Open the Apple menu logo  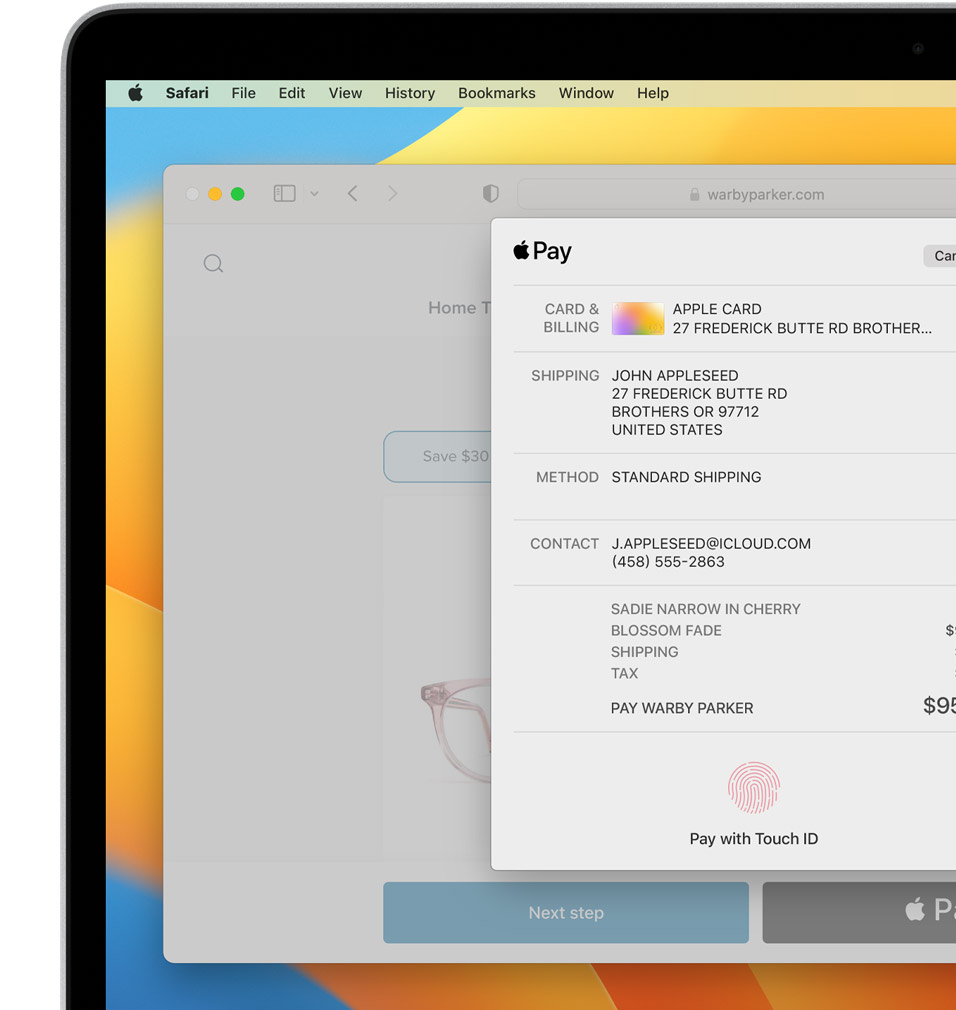pos(135,93)
